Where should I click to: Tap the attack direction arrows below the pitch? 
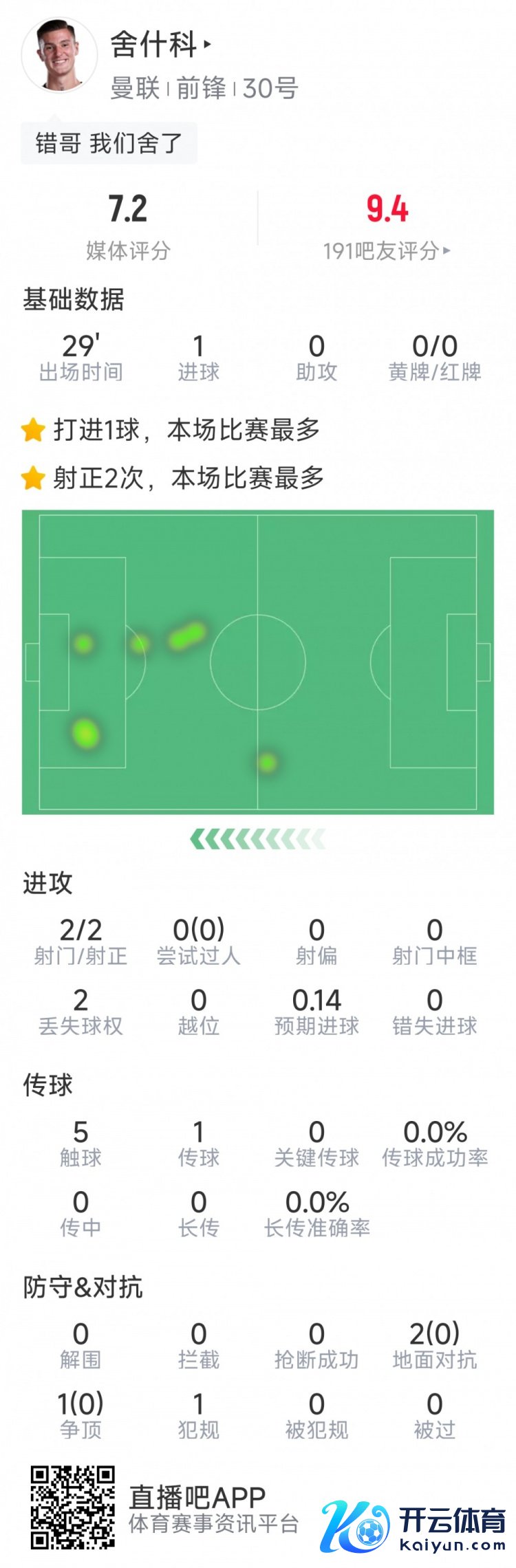[x=257, y=839]
